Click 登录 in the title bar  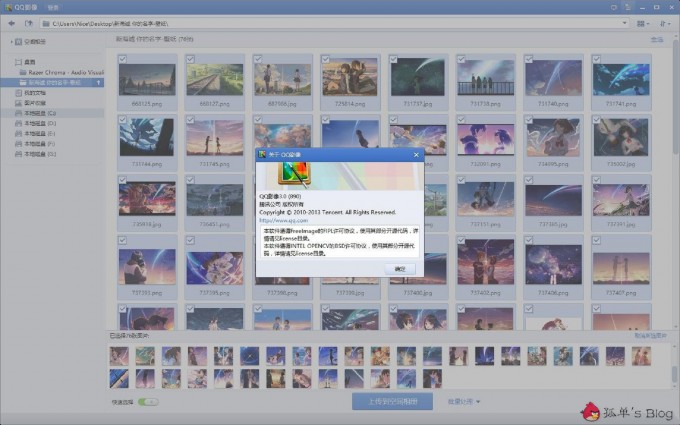coord(53,7)
